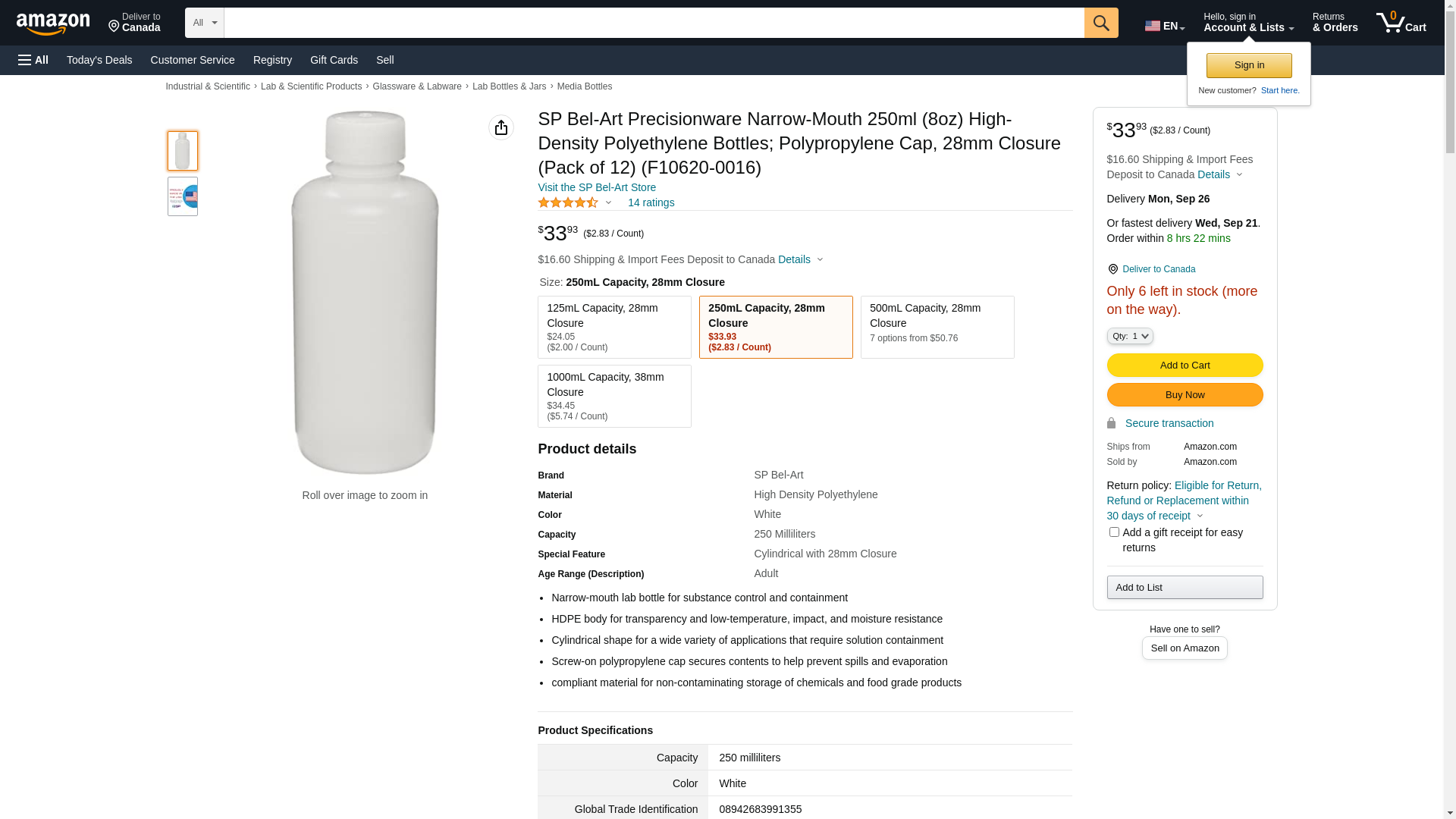
Task: Go to Customer Service menu item
Action: (193, 60)
